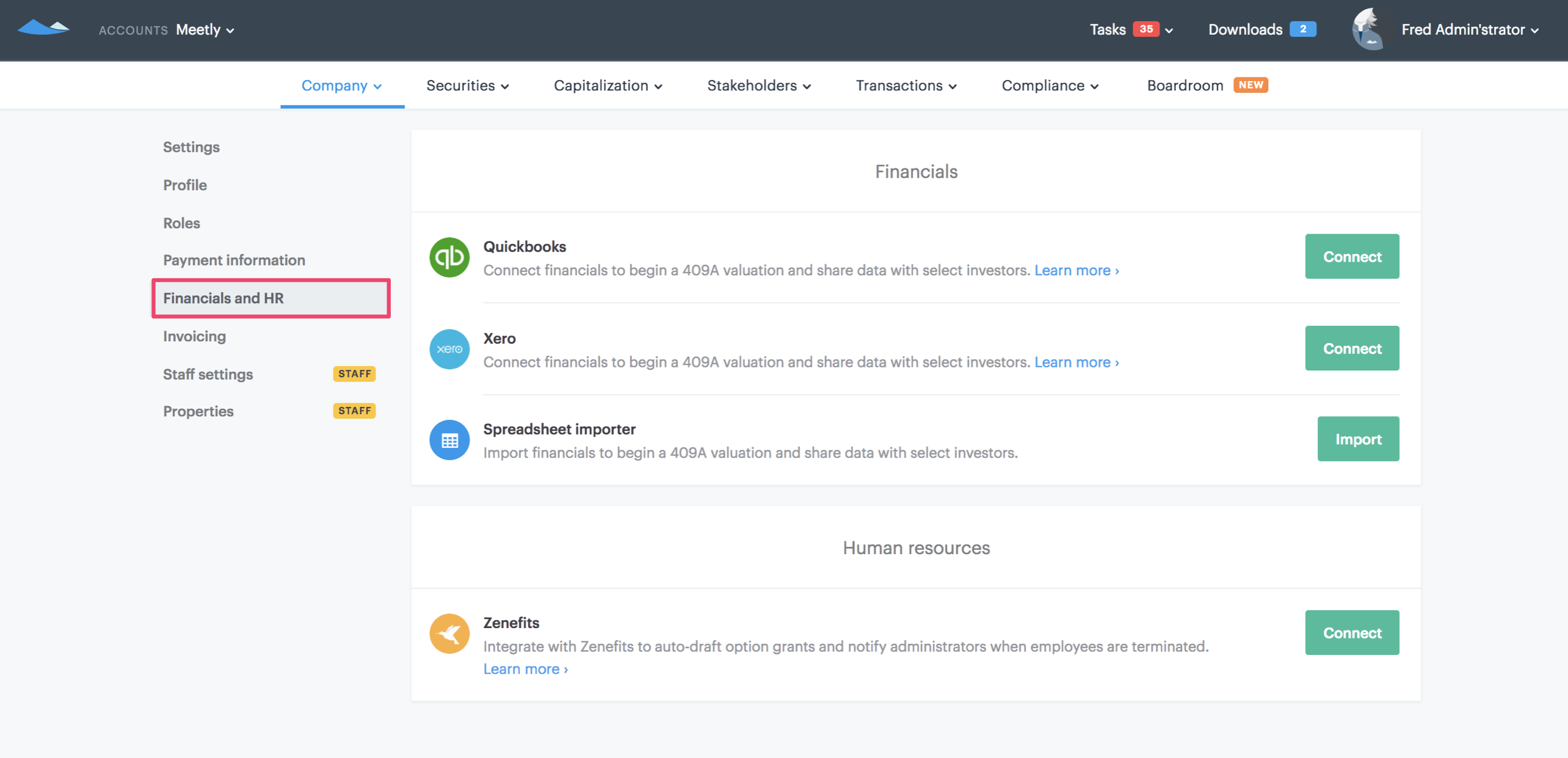Connect Xero
The image size is (1568, 758).
1352,348
